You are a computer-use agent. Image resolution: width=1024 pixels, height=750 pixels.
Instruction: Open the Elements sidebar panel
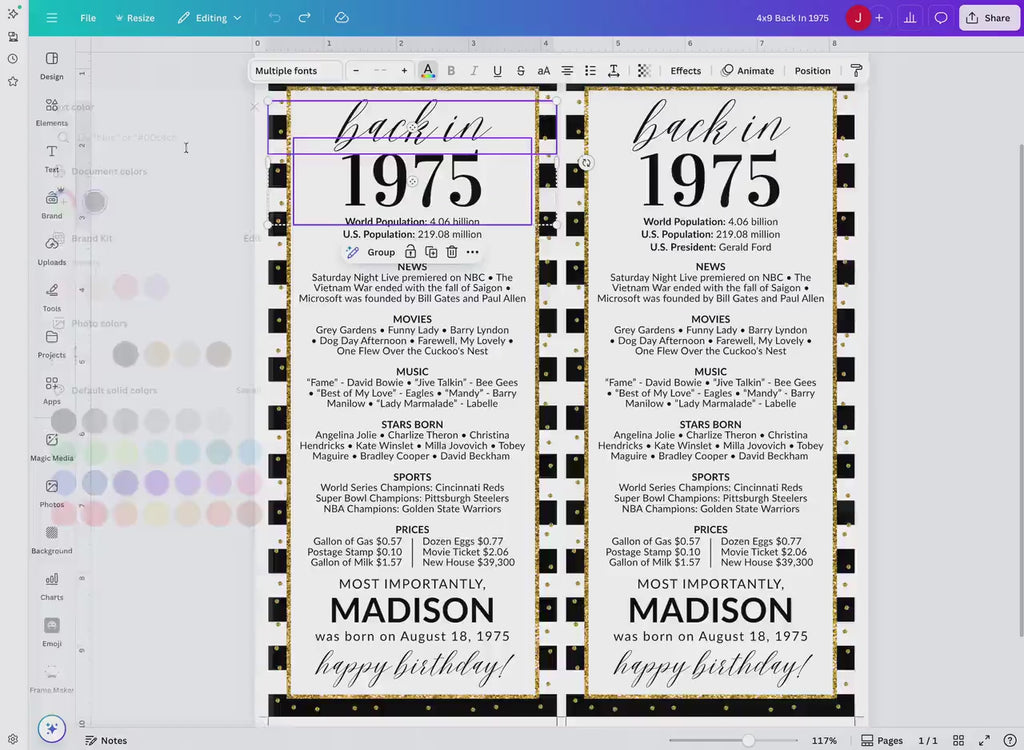pos(52,111)
